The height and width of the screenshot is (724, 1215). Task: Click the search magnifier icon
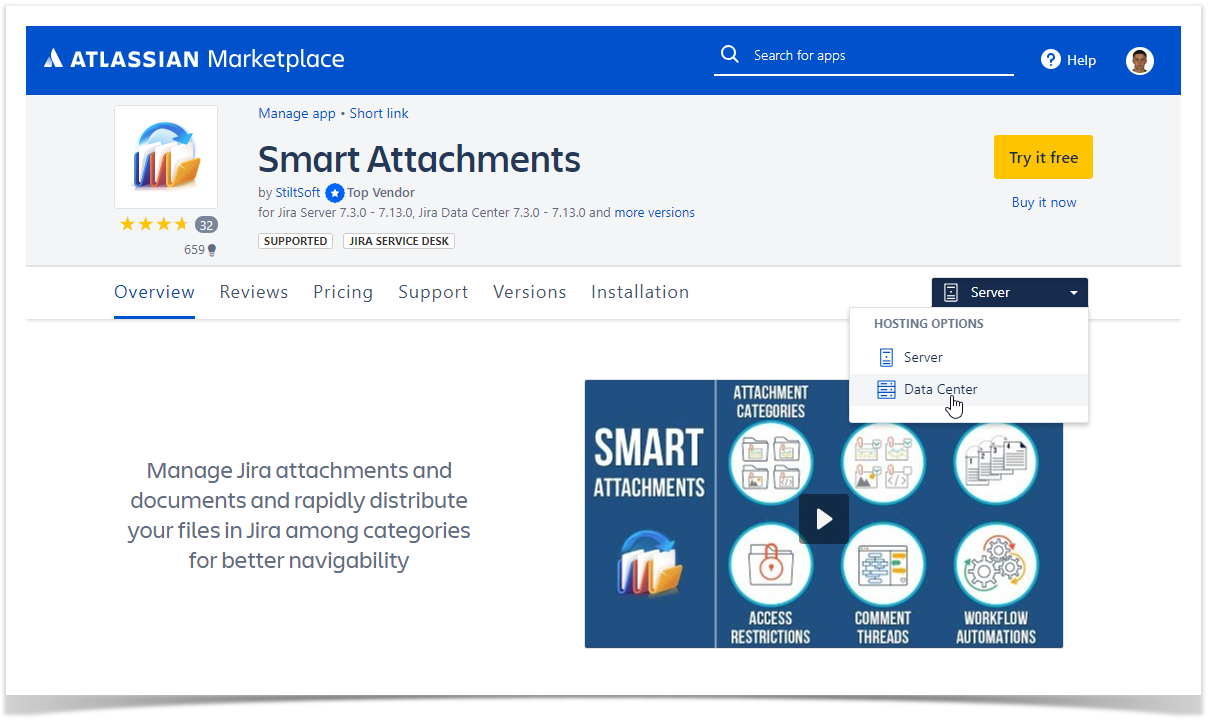click(730, 54)
